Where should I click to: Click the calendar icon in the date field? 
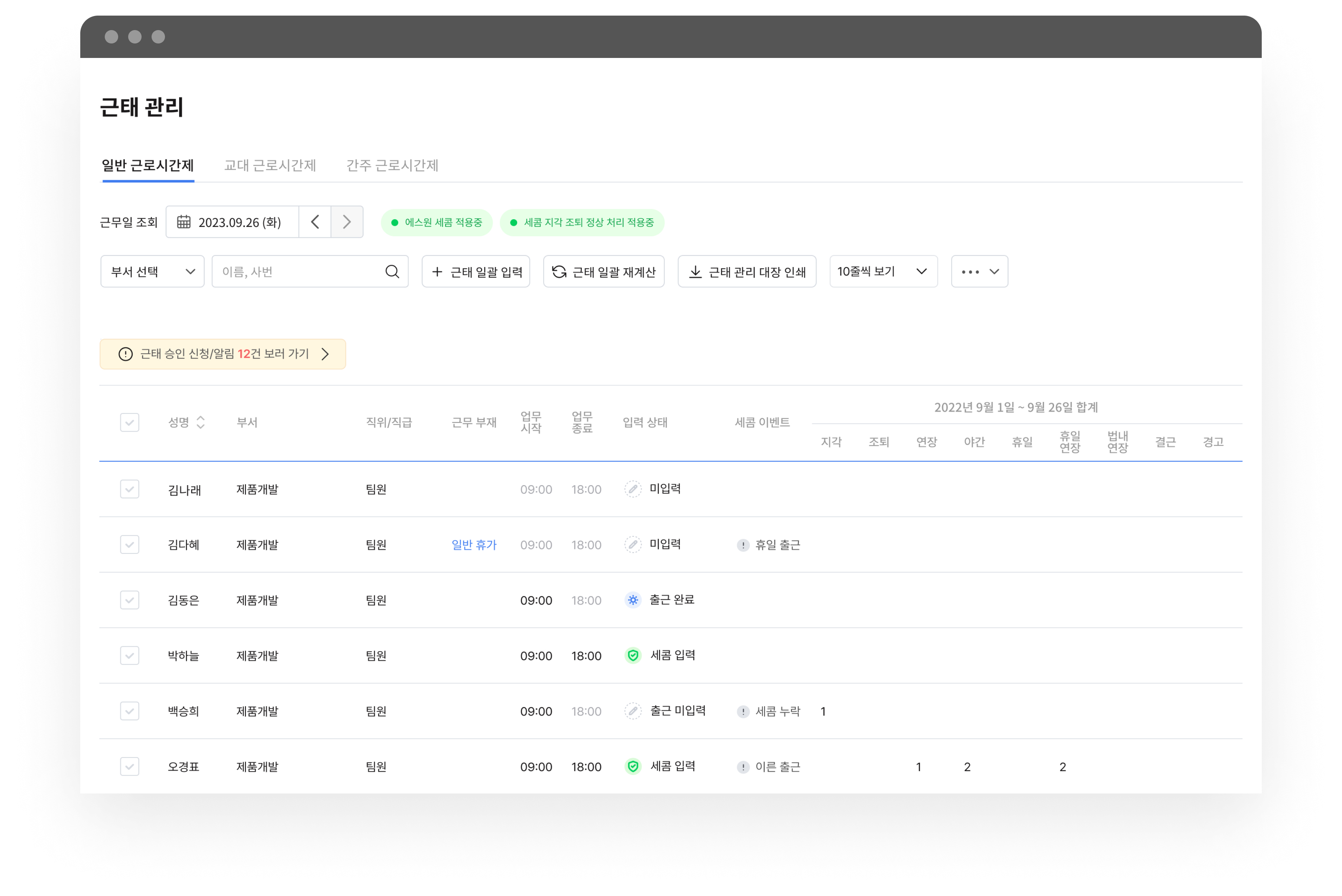[x=184, y=222]
